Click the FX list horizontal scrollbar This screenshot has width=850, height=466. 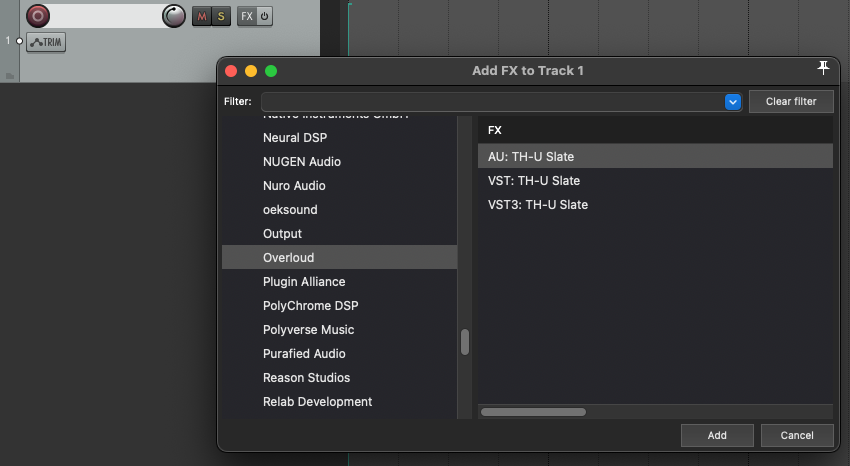533,412
